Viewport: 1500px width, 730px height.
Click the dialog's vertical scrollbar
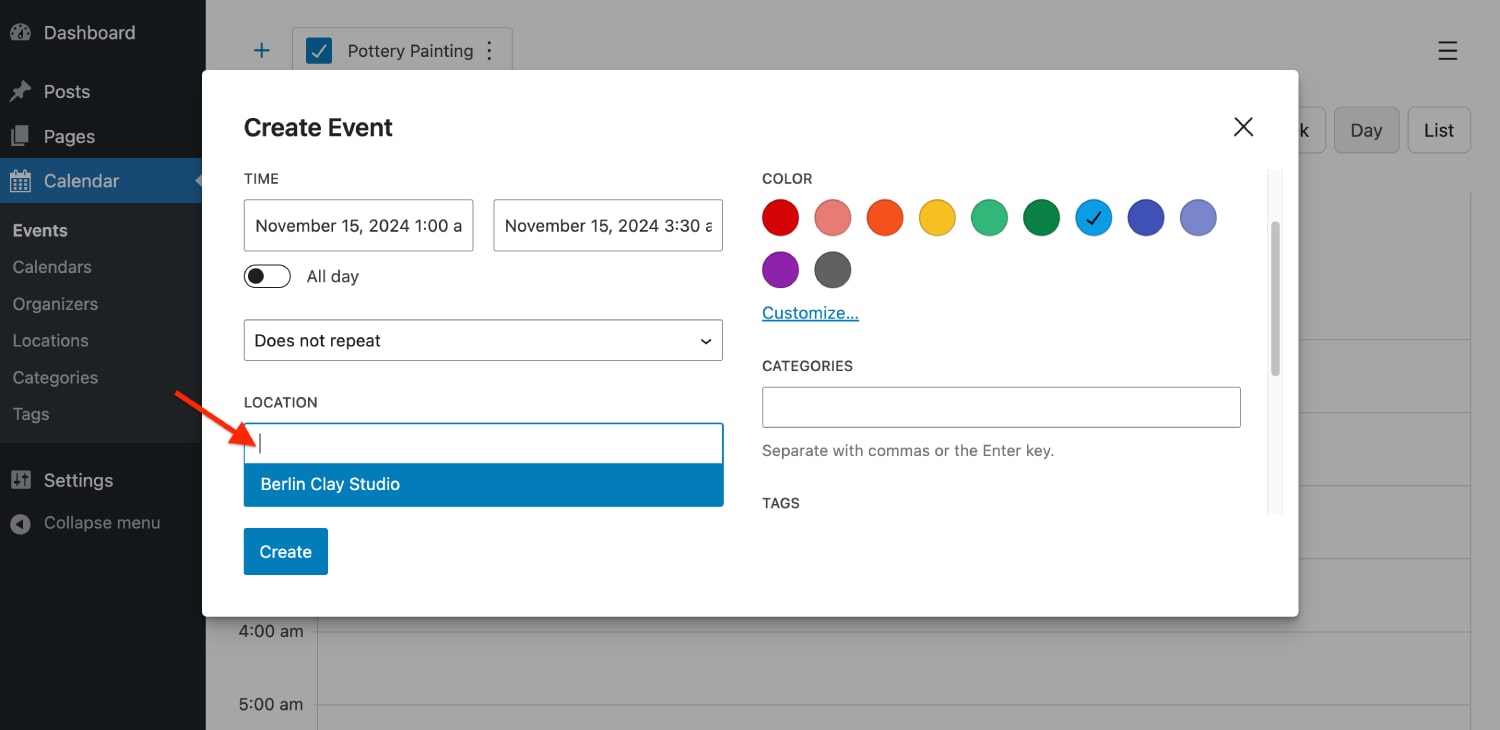pyautogui.click(x=1275, y=298)
